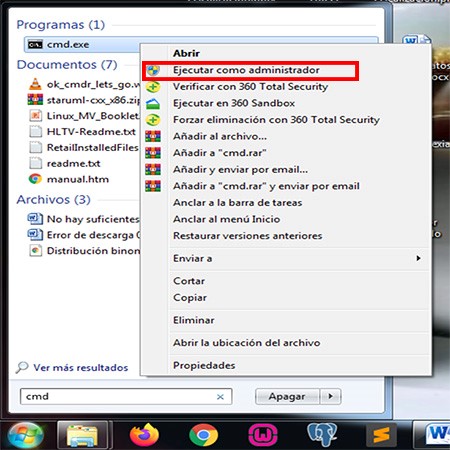The height and width of the screenshot is (450, 450).
Task: Click icon beside Distribución binon file
Action: (x=36, y=250)
